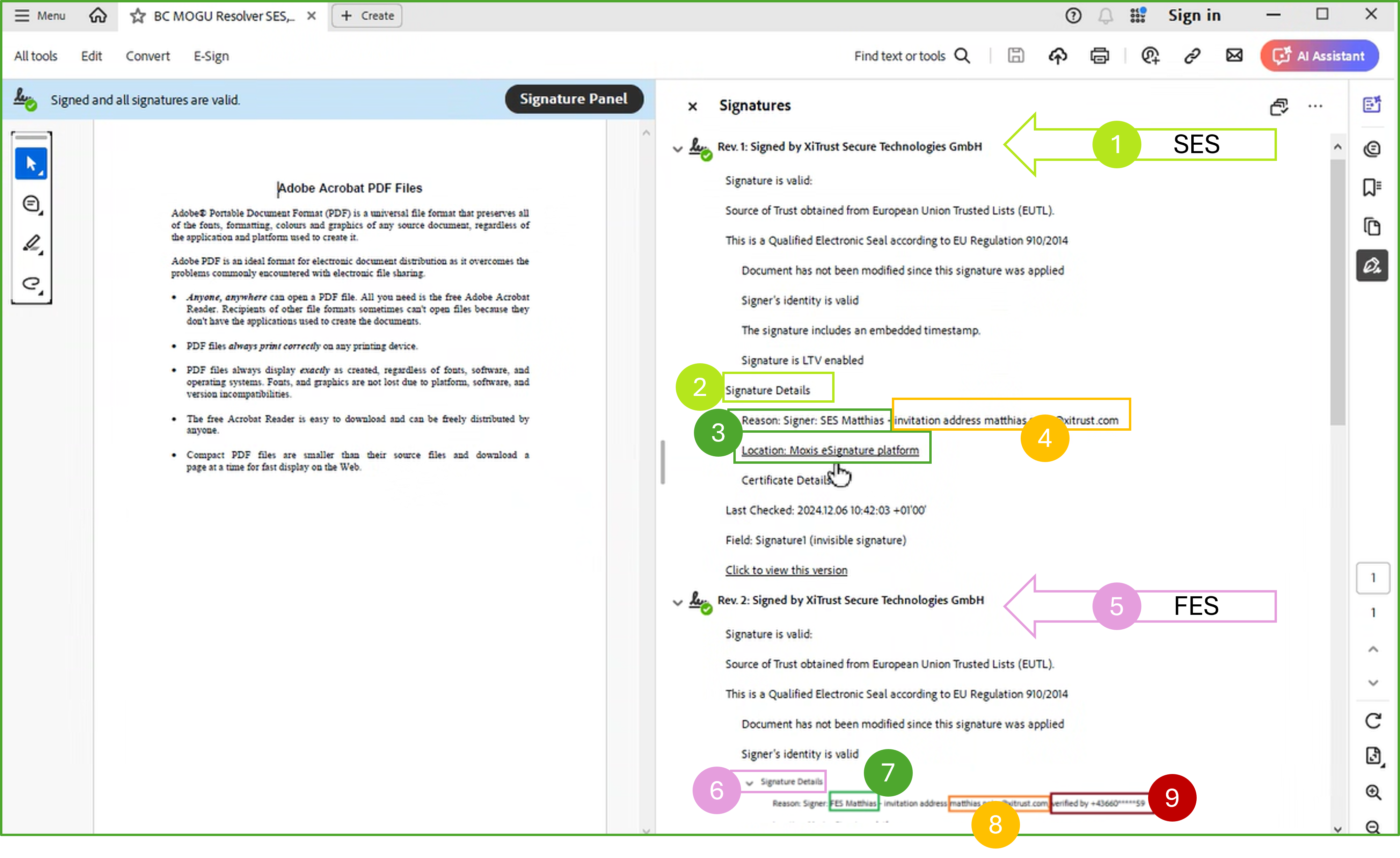The width and height of the screenshot is (1400, 858).
Task: Select the arrow selection tool
Action: coord(31,164)
